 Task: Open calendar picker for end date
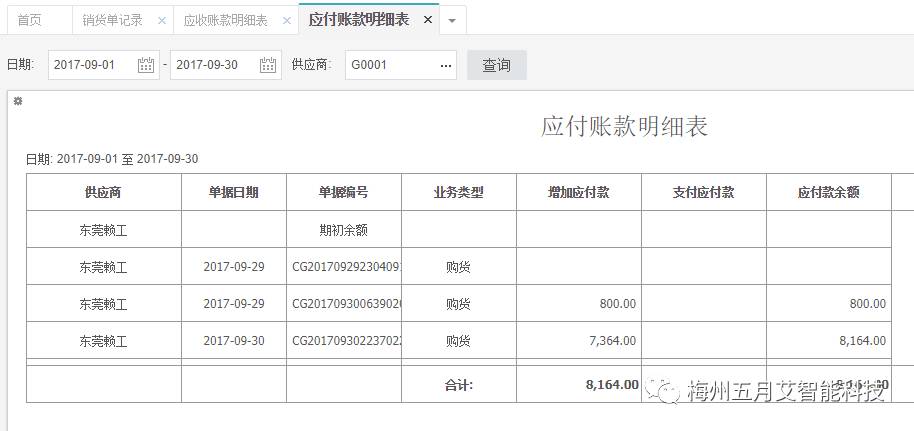[x=268, y=65]
